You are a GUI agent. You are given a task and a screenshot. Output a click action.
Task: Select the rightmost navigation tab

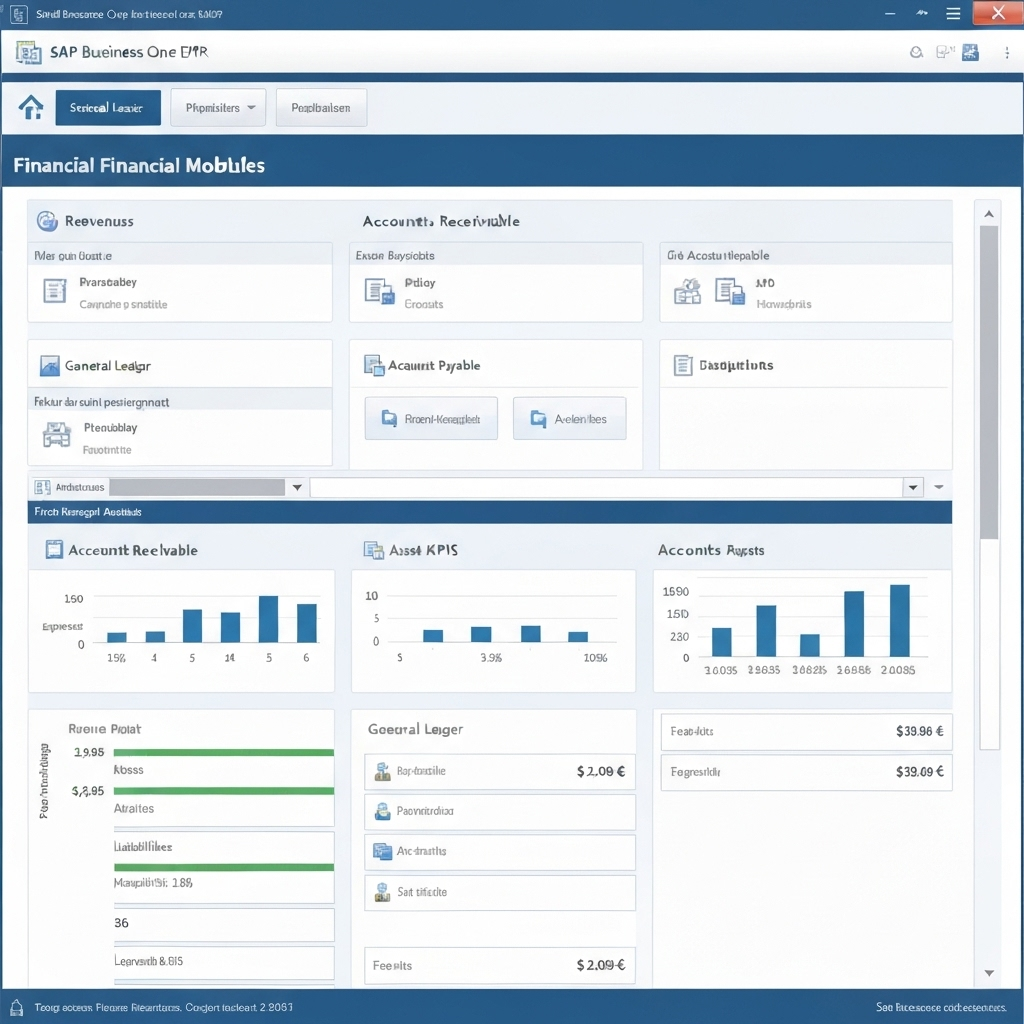tap(321, 105)
